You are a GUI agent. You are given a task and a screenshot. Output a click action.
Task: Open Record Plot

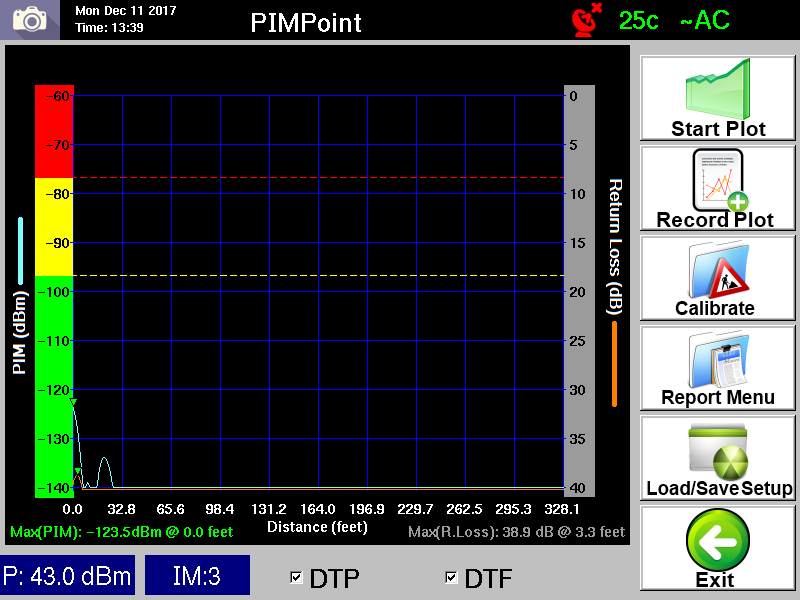tap(717, 188)
